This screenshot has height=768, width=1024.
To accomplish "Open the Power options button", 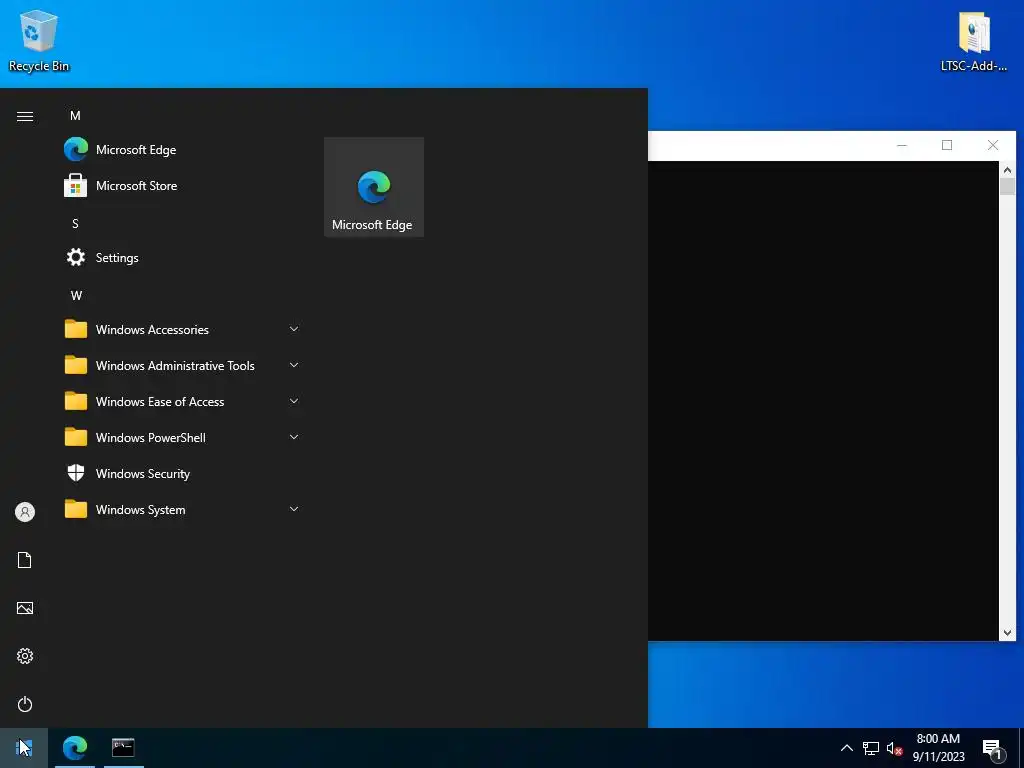I will (x=25, y=704).
